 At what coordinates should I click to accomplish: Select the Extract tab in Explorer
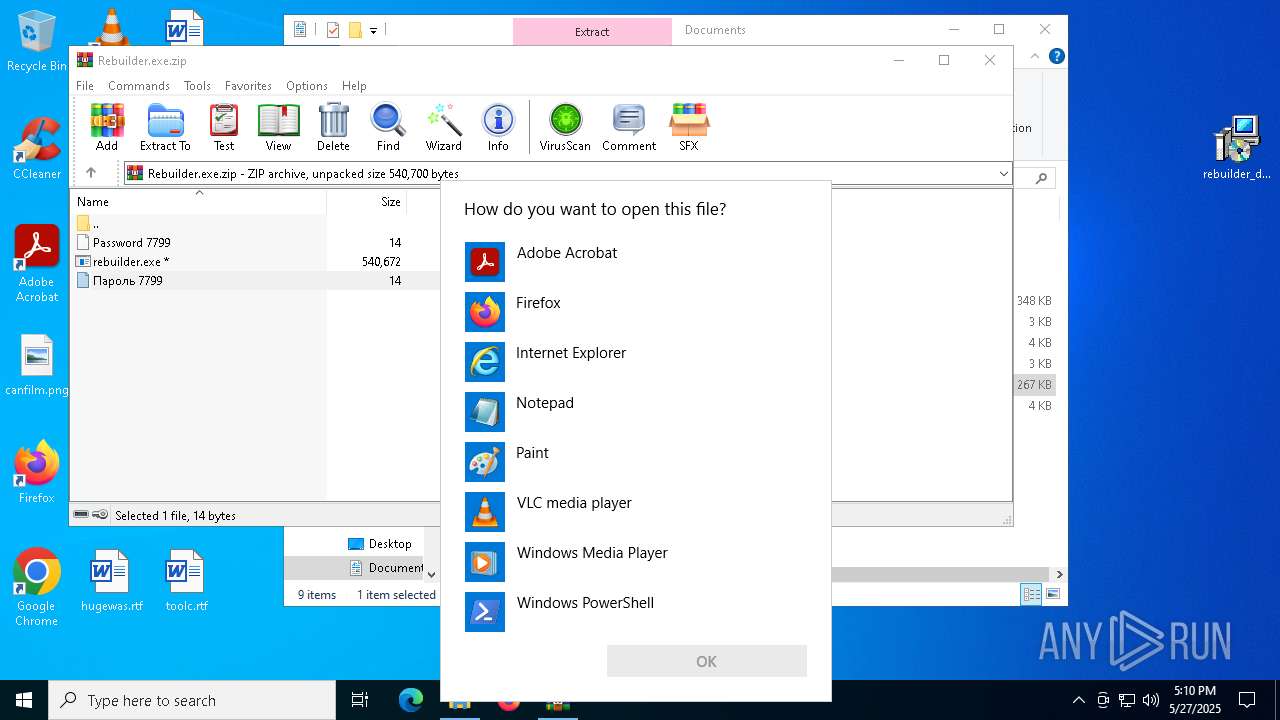point(592,31)
